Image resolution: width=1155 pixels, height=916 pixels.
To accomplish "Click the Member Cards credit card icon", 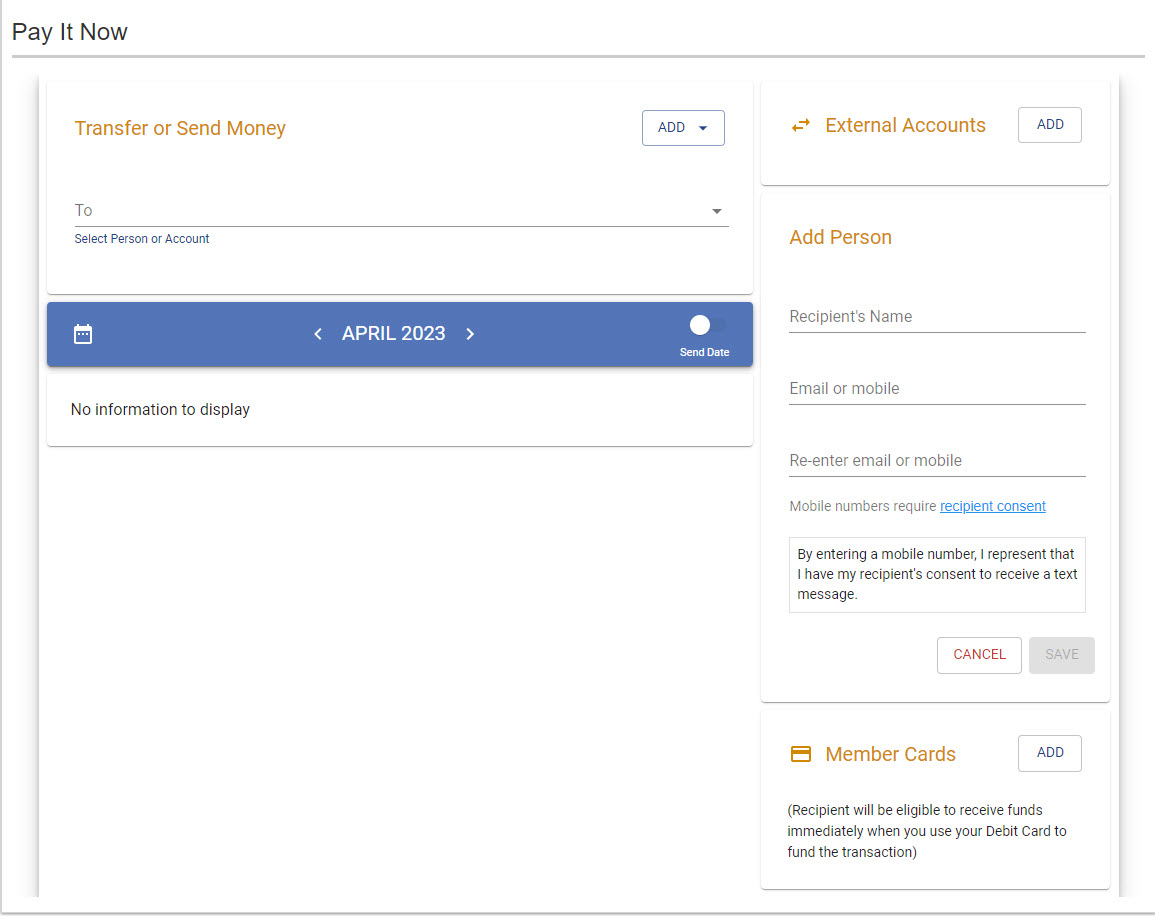I will [800, 754].
